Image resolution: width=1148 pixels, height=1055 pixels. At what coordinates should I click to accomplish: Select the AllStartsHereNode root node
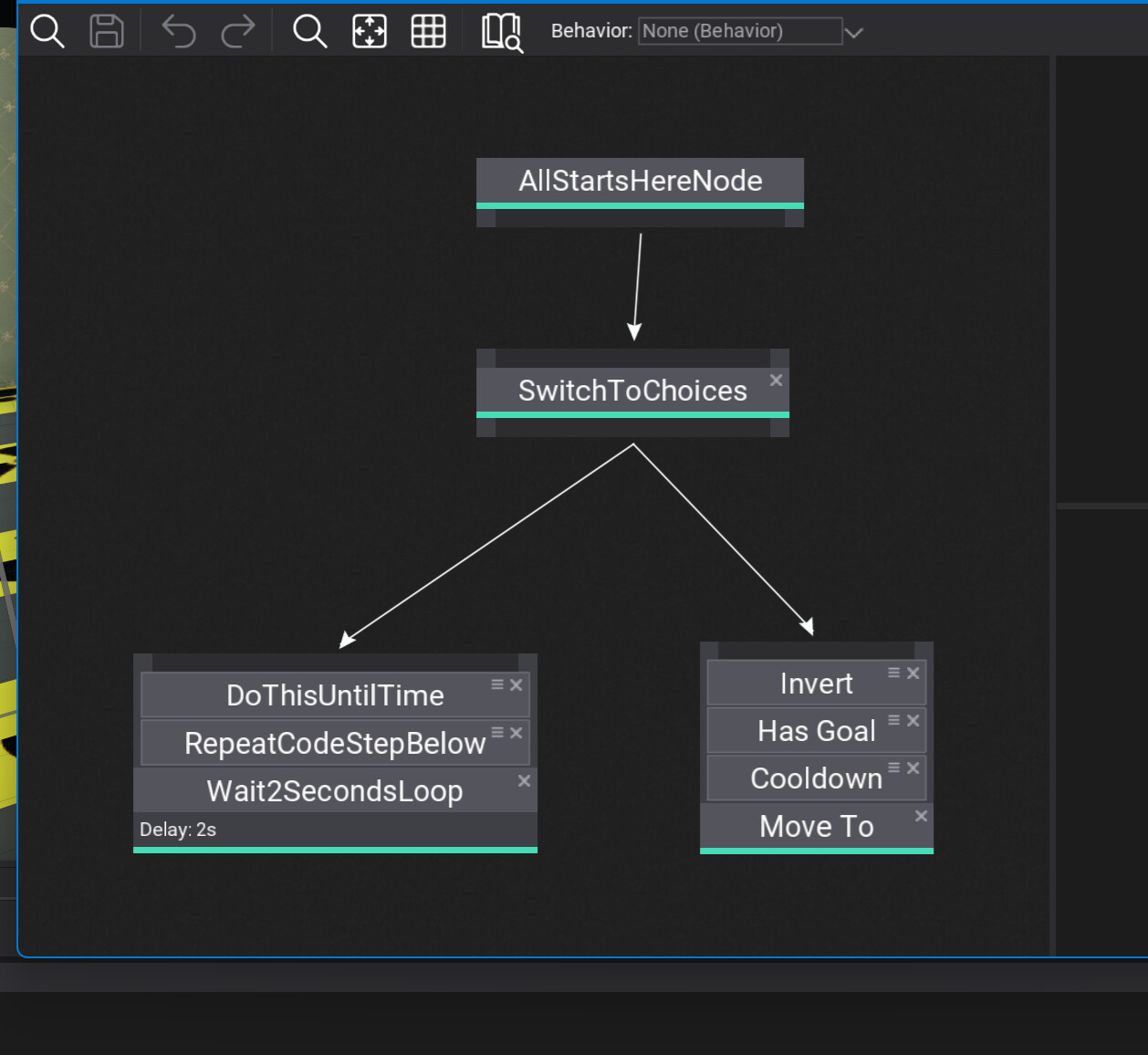click(640, 181)
